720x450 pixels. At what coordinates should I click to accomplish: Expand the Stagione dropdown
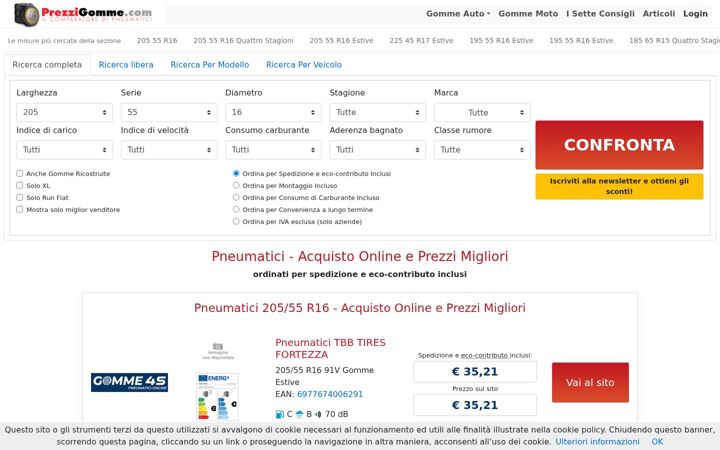377,112
